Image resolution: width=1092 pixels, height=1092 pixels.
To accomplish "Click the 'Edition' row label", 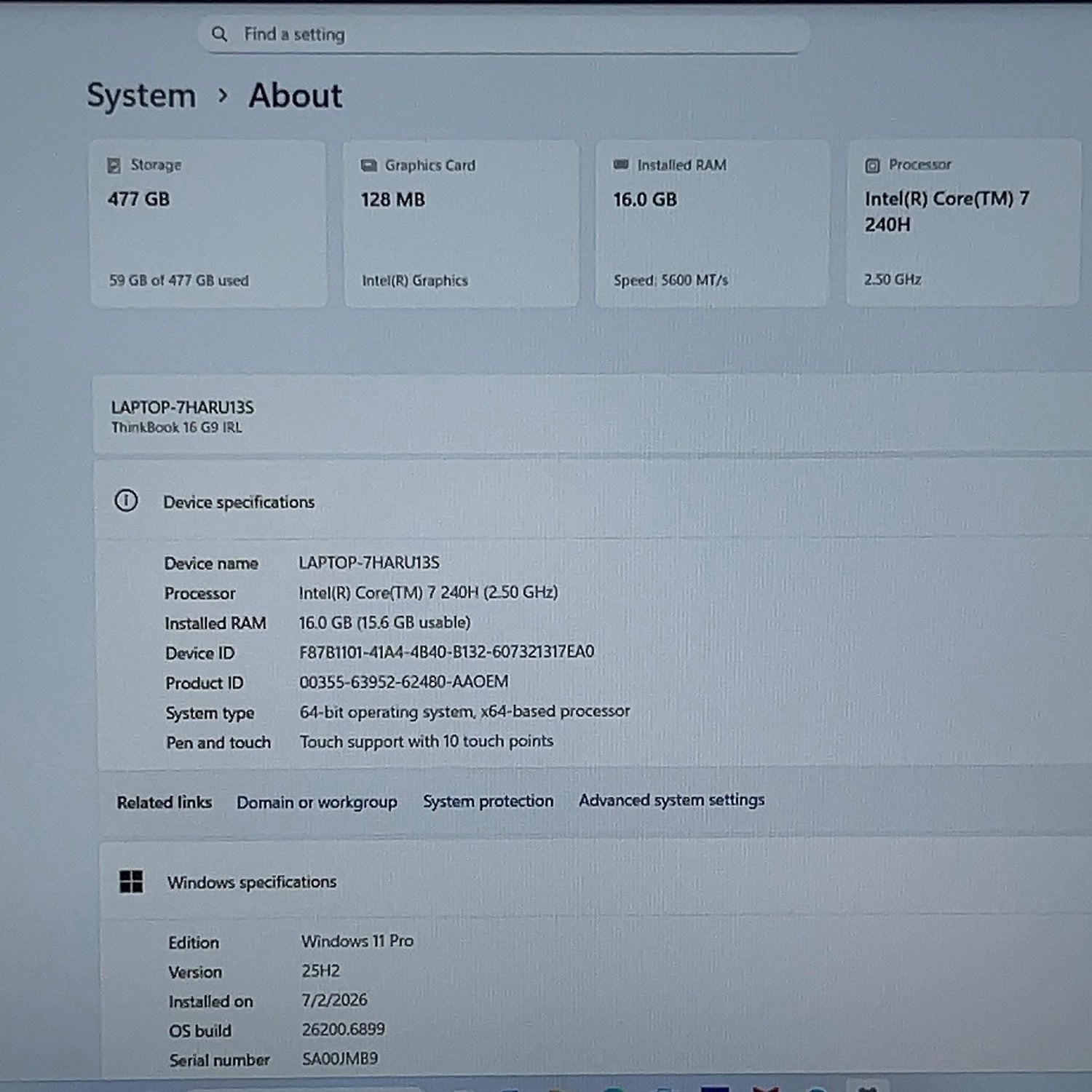I will 194,943.
